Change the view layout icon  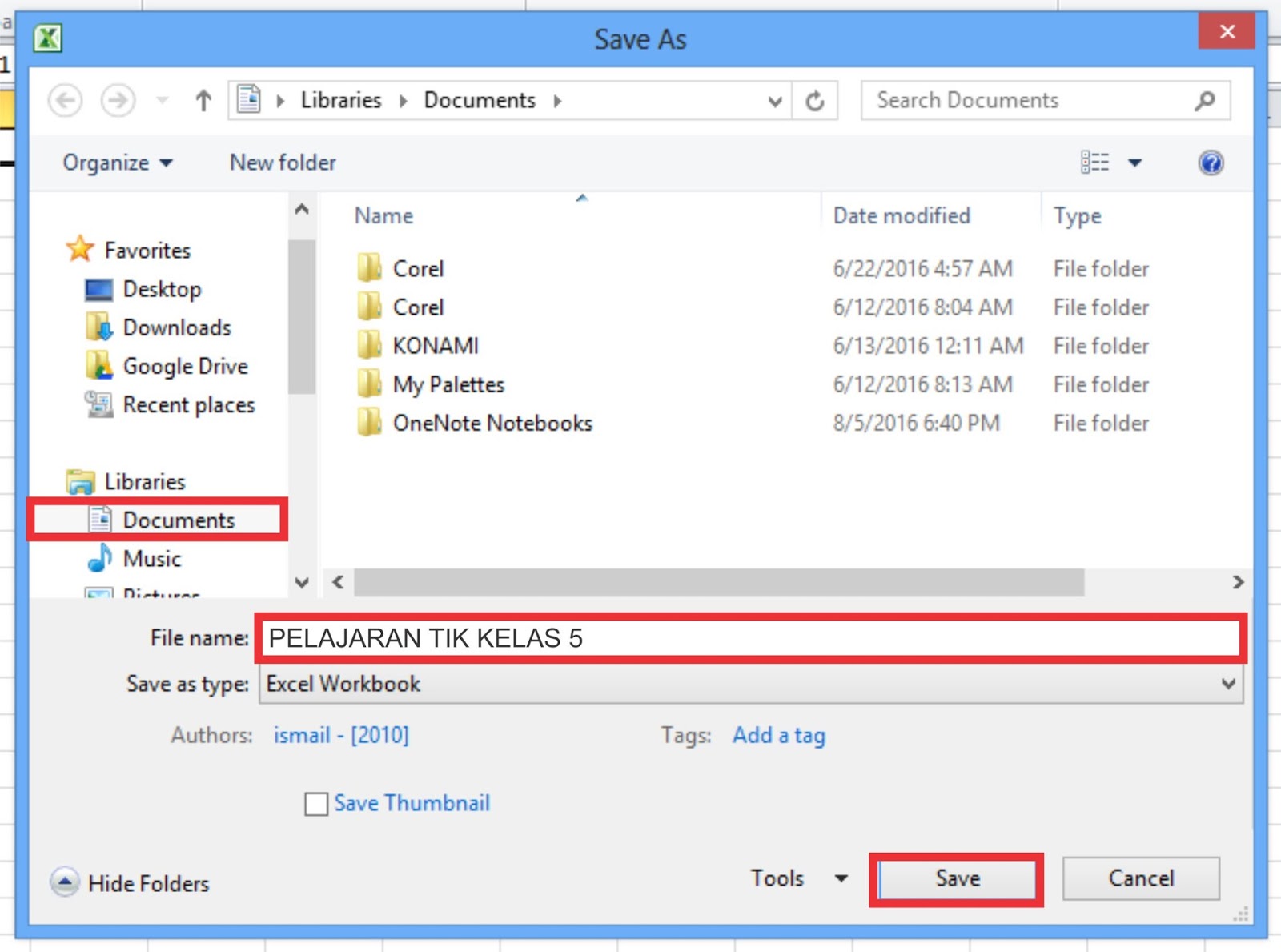pyautogui.click(x=1094, y=163)
